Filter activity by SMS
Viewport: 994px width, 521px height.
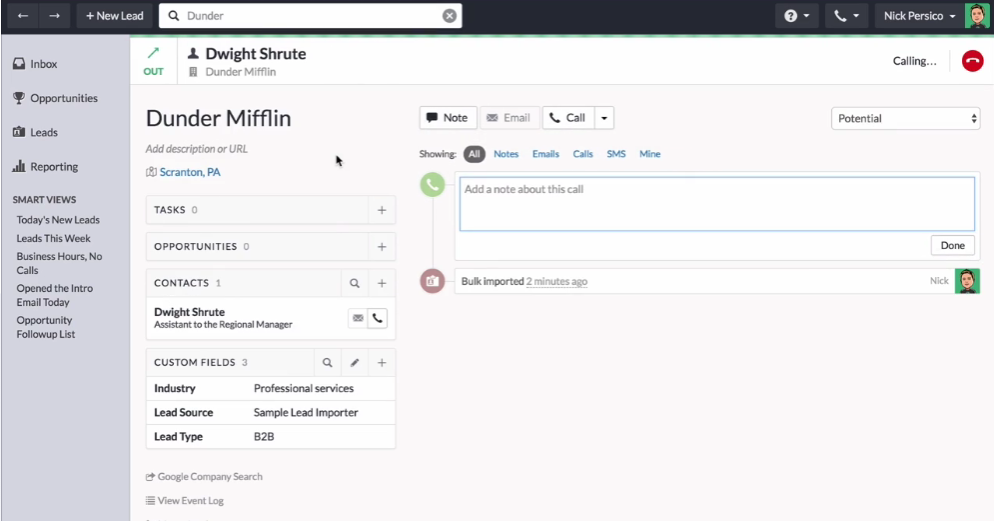616,154
